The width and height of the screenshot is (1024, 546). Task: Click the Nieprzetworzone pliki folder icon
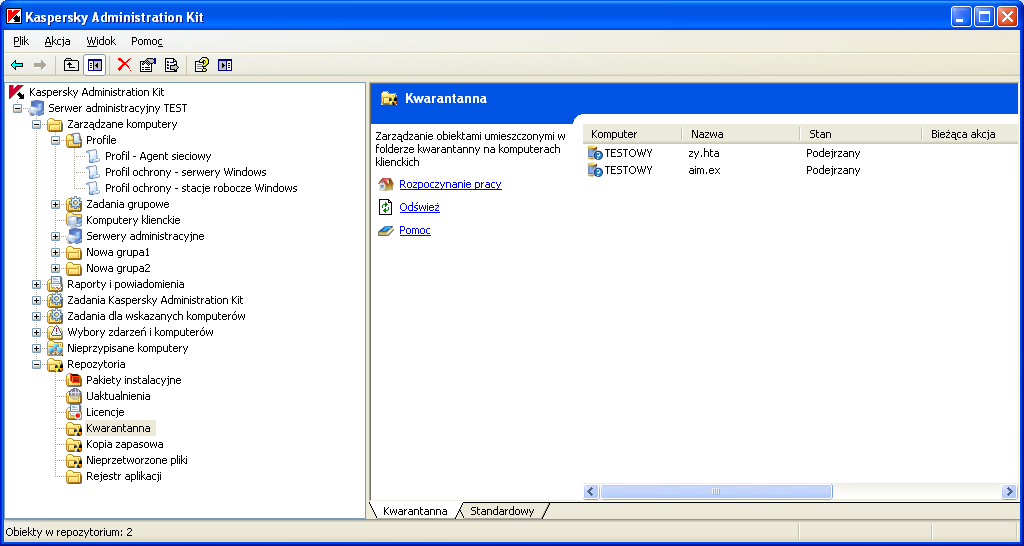click(74, 460)
